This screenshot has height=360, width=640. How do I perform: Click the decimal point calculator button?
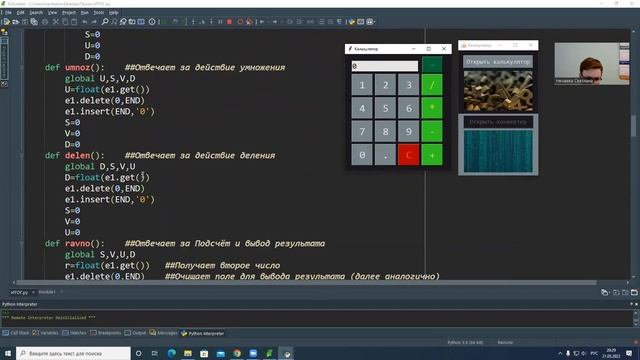(385, 155)
